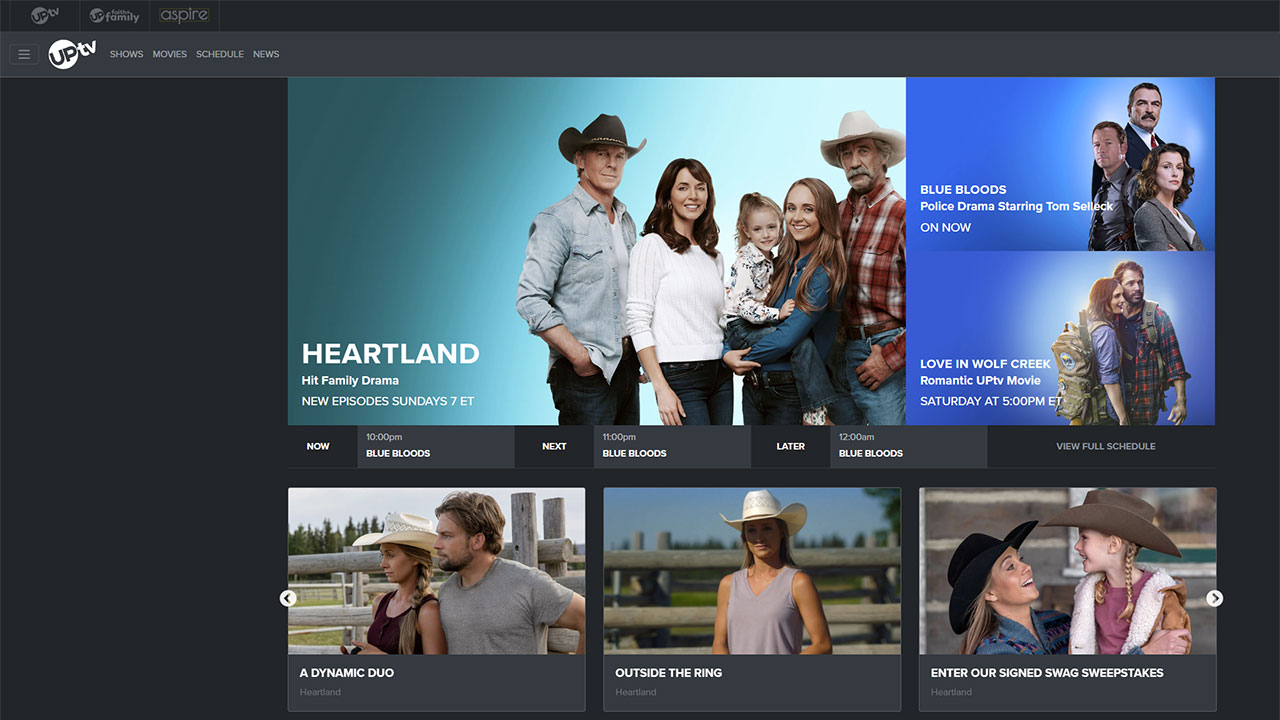Select the 11:00pm Blue Bloods listing
This screenshot has height=720, width=1280.
click(x=672, y=446)
